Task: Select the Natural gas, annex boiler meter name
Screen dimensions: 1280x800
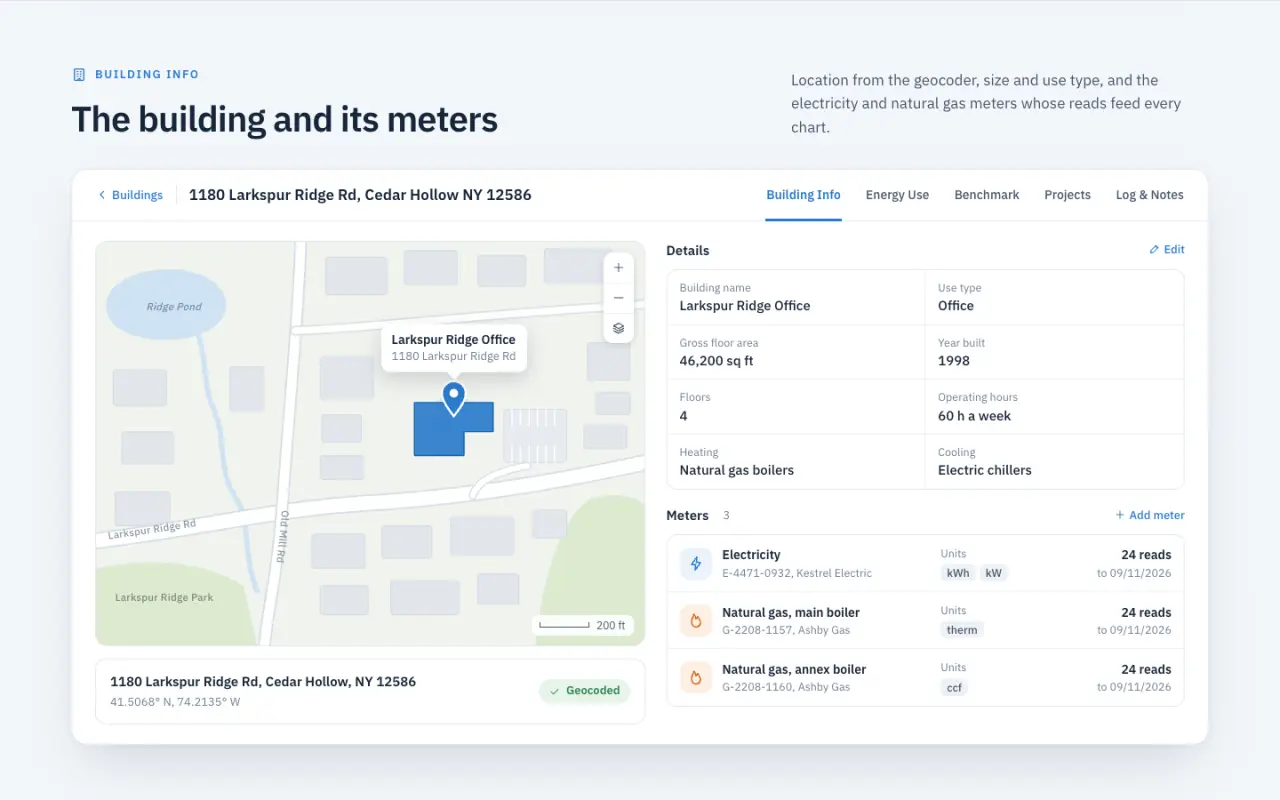Action: pos(794,669)
